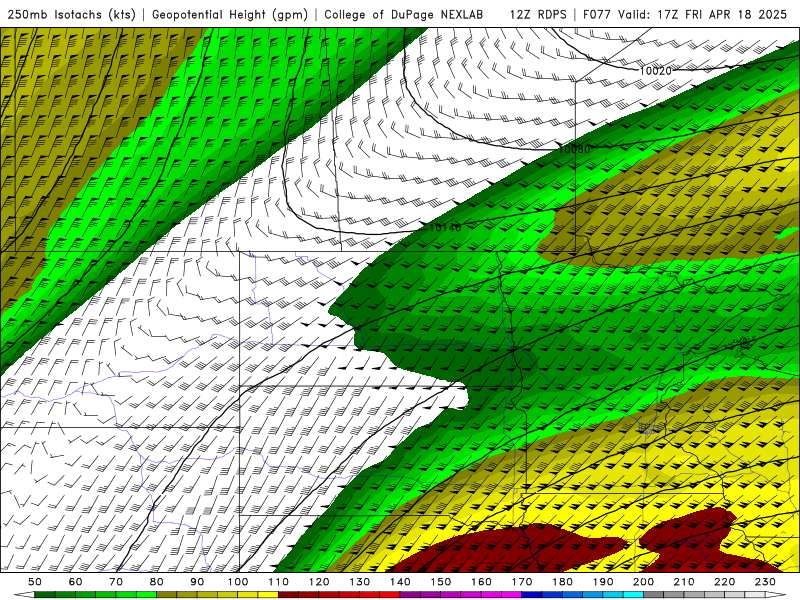
Task: Click the 150 value on the color scale
Action: pyautogui.click(x=441, y=582)
